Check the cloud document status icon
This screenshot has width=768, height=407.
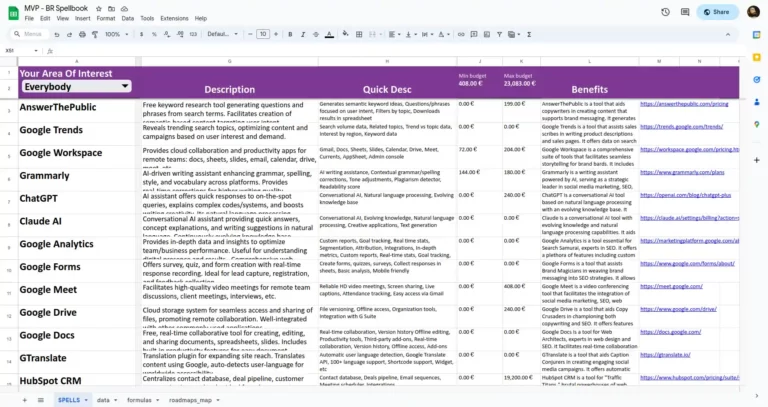click(124, 9)
